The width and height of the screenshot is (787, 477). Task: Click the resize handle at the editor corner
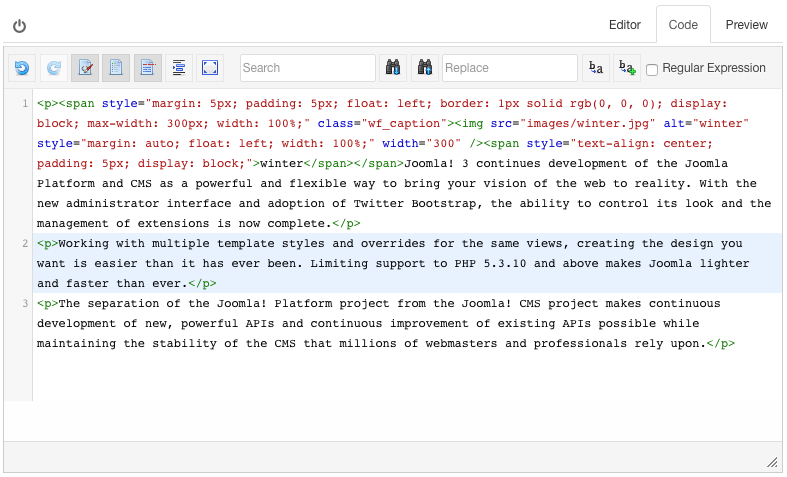772,462
